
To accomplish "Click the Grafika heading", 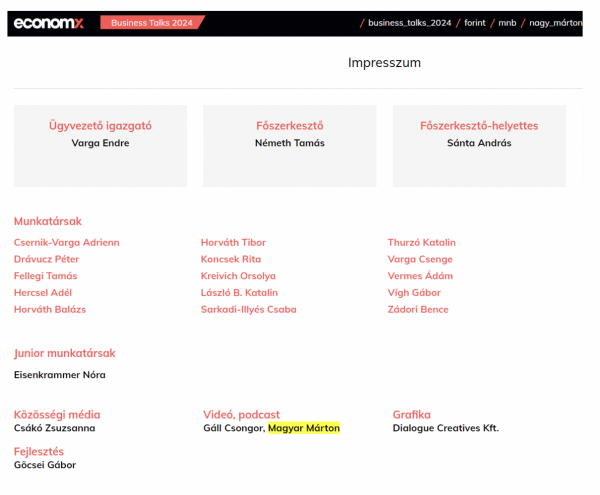I will click(411, 415).
